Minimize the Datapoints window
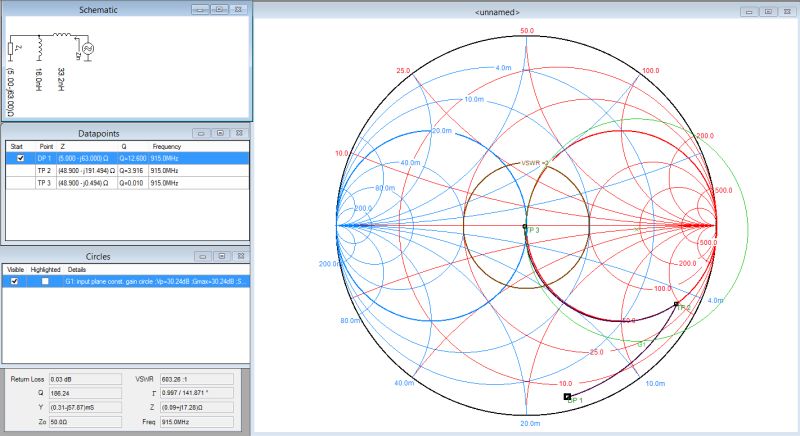This screenshot has height=436, width=800. click(x=201, y=133)
